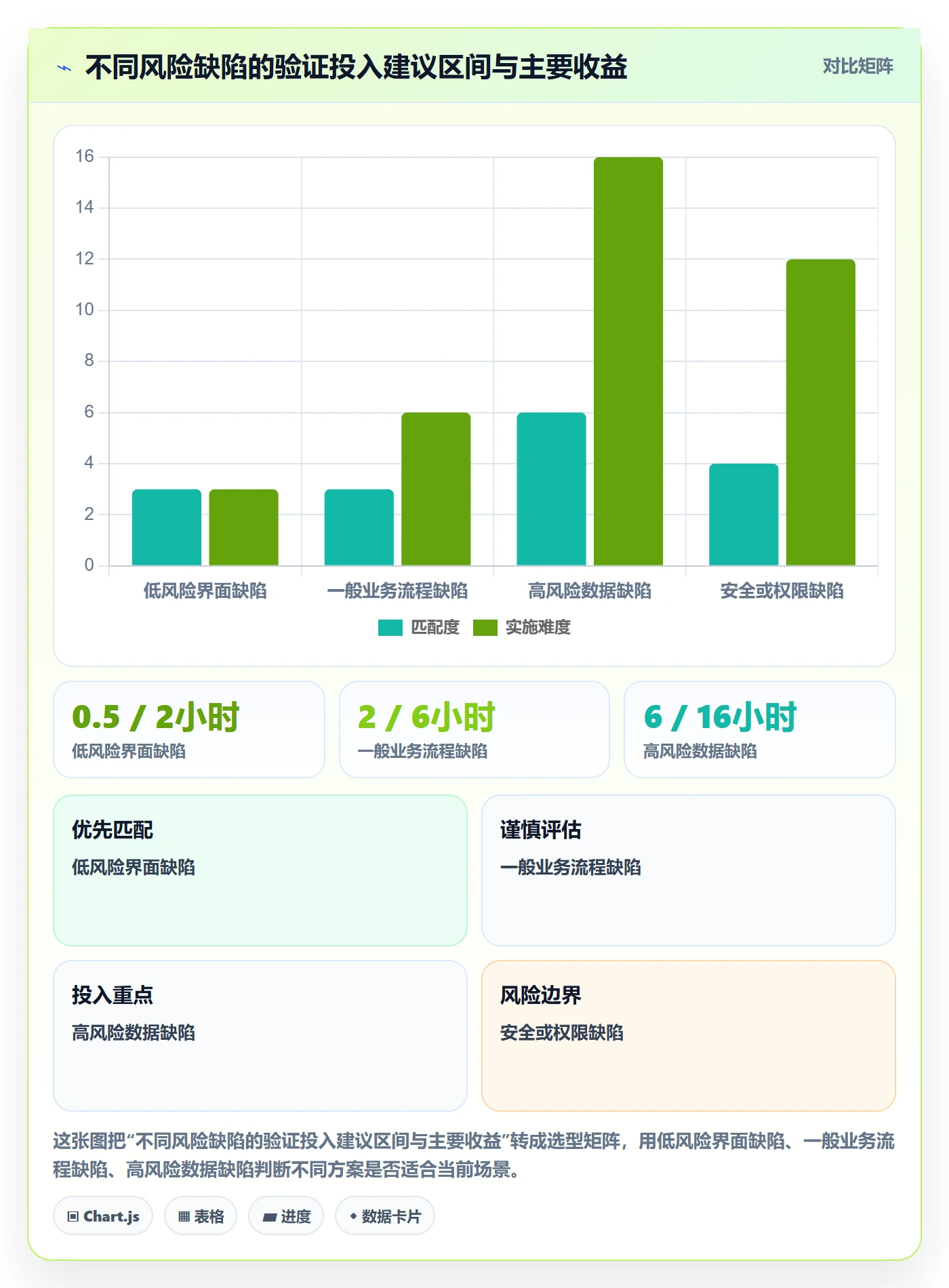
Task: Toggle the 实施难度 legend green swatch
Action: tap(485, 628)
